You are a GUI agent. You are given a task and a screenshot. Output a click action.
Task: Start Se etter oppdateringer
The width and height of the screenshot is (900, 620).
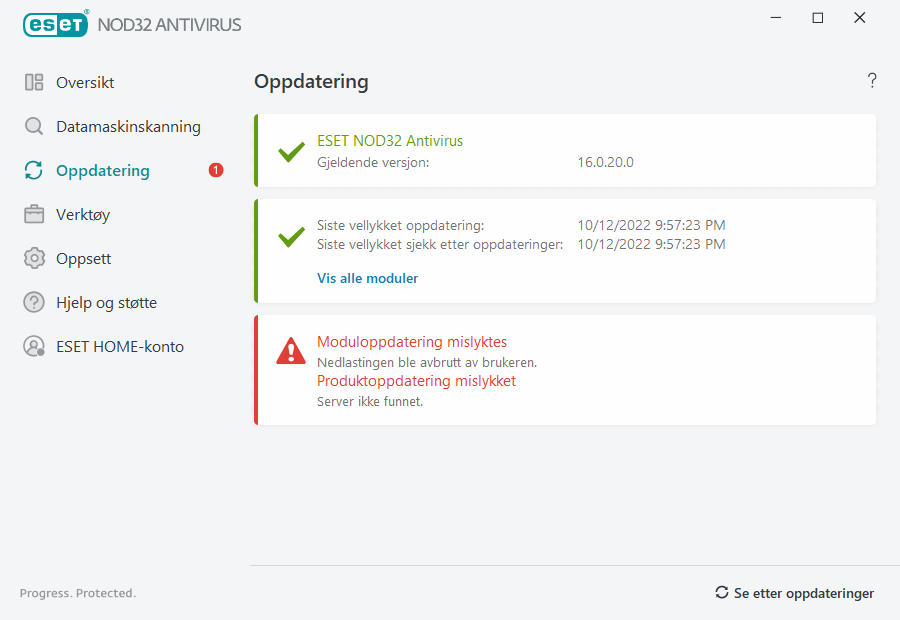pyautogui.click(x=803, y=592)
